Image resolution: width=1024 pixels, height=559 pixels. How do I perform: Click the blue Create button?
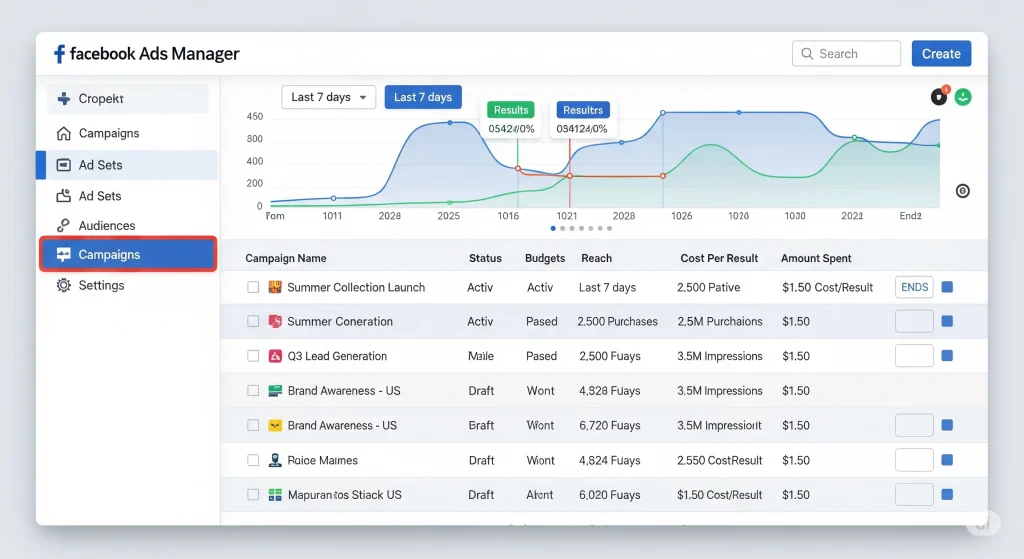941,54
